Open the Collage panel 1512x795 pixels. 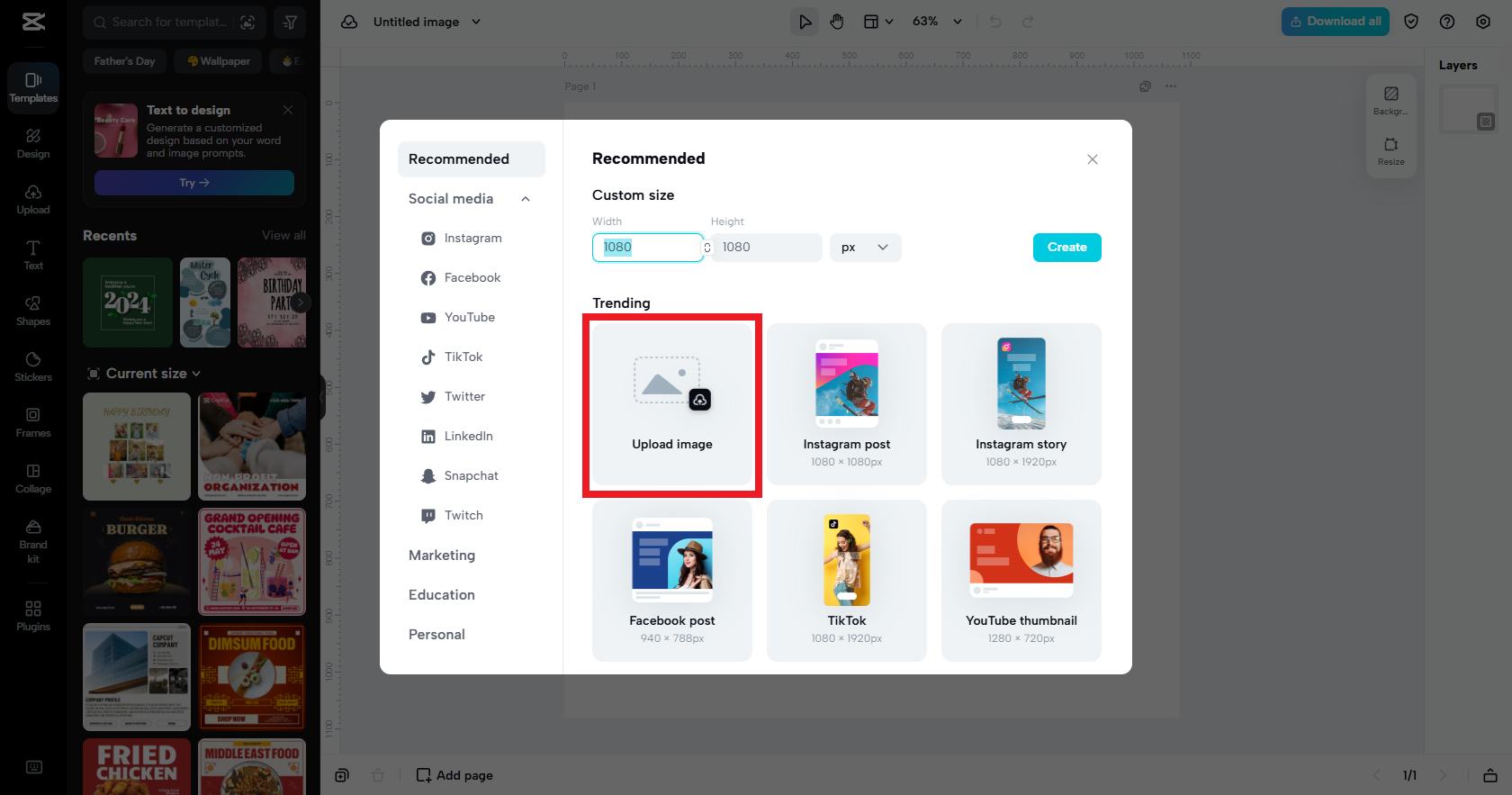(33, 479)
